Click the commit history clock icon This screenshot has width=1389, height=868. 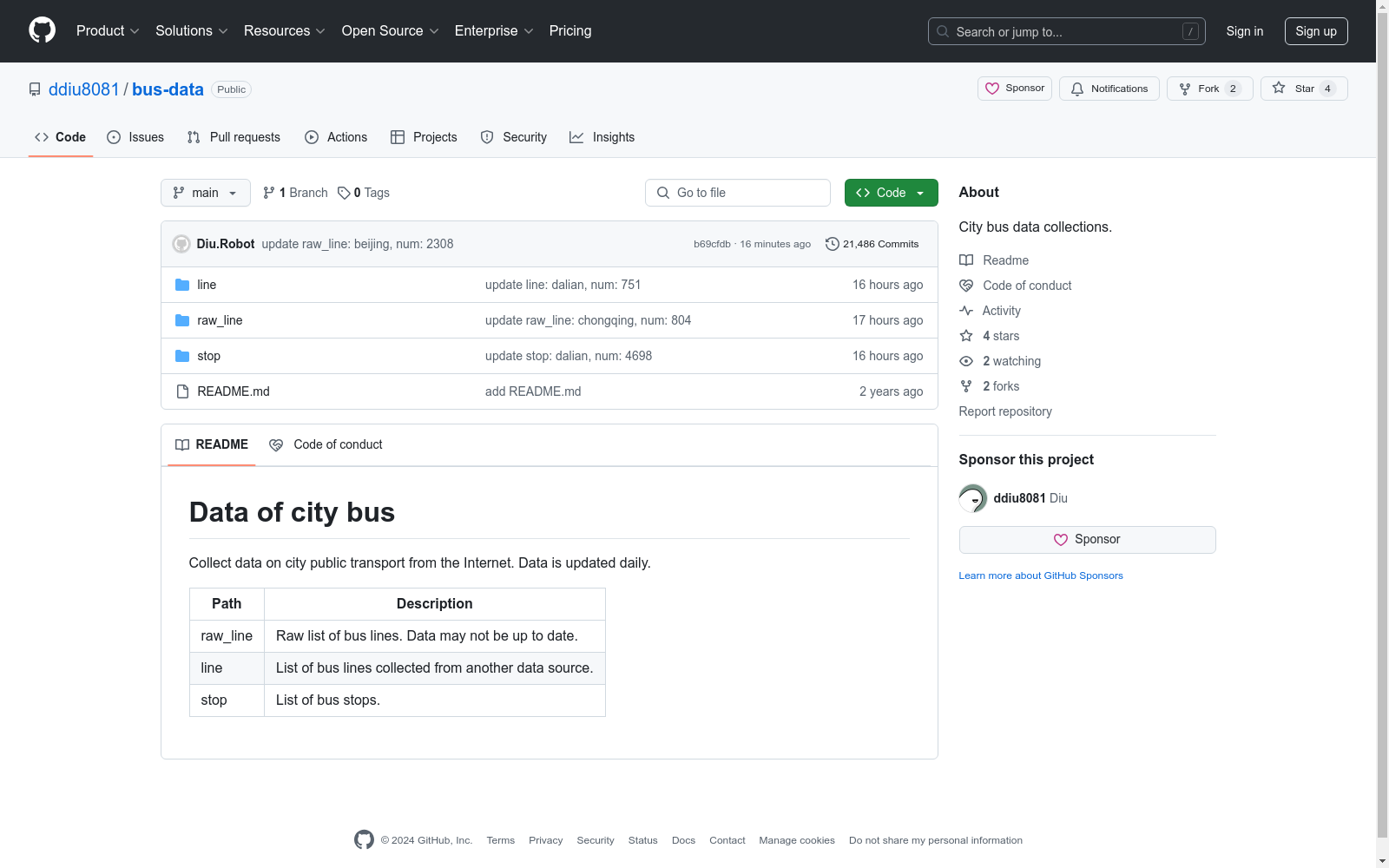click(x=832, y=244)
